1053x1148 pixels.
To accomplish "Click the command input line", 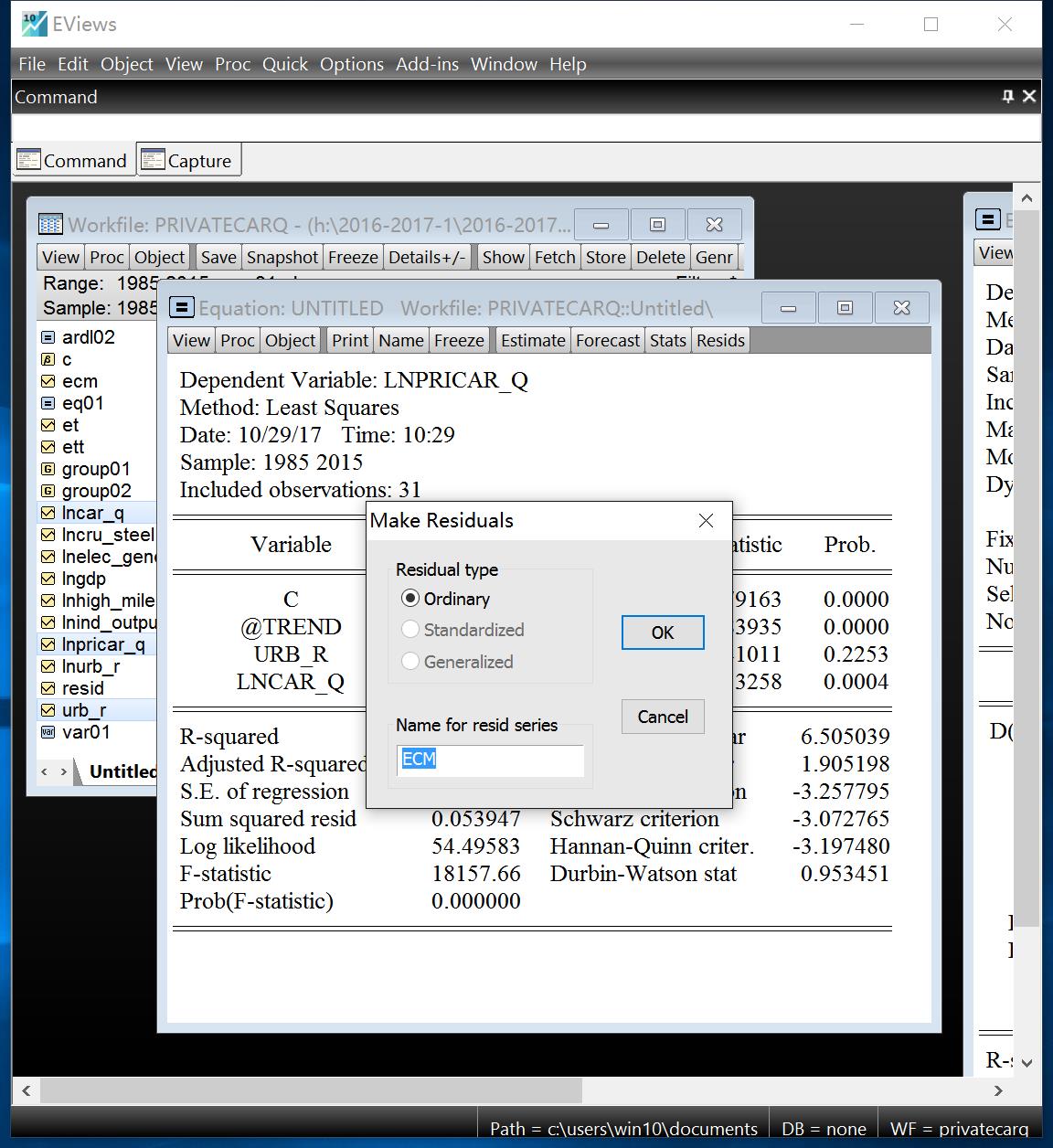I will click(x=526, y=127).
